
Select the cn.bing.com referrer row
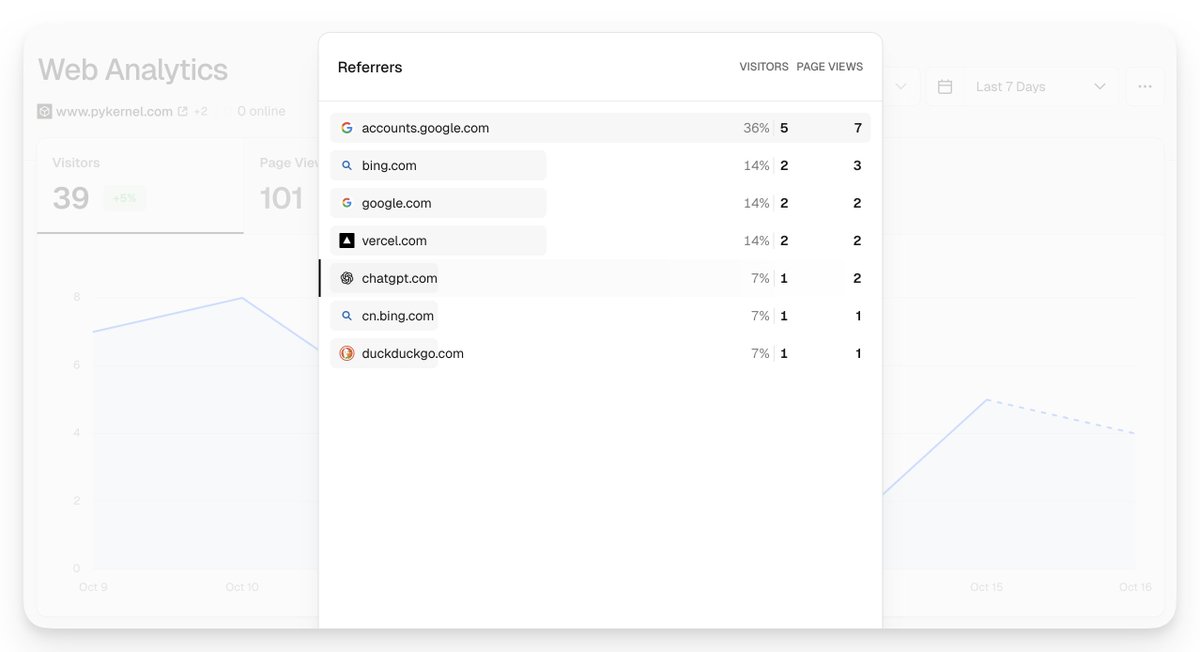point(600,316)
